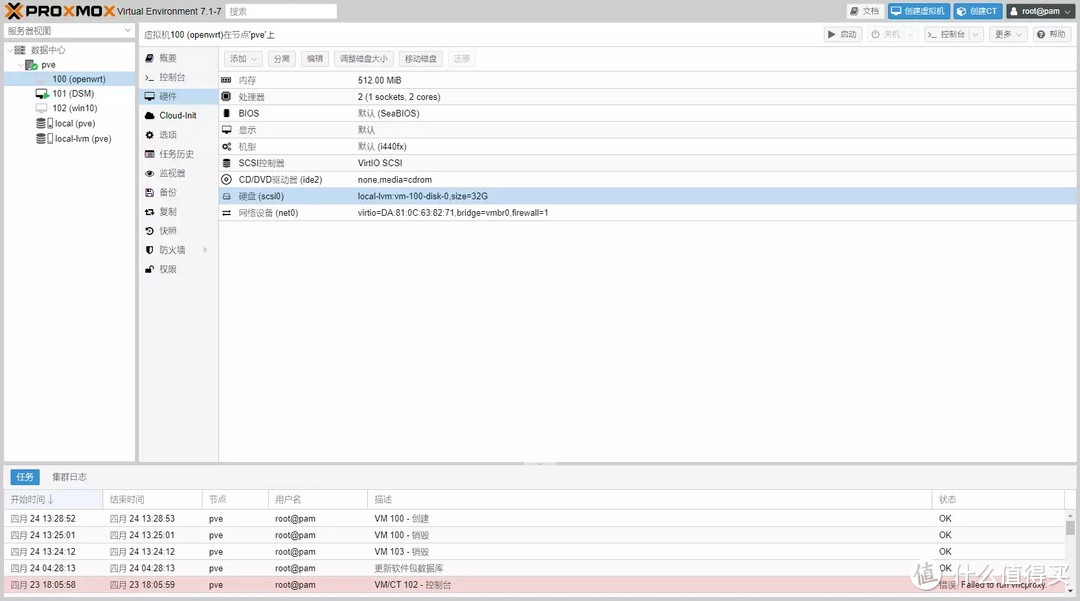The image size is (1080, 601).
Task: Select CD/DVD drive (ide2) icon
Action: (x=226, y=180)
